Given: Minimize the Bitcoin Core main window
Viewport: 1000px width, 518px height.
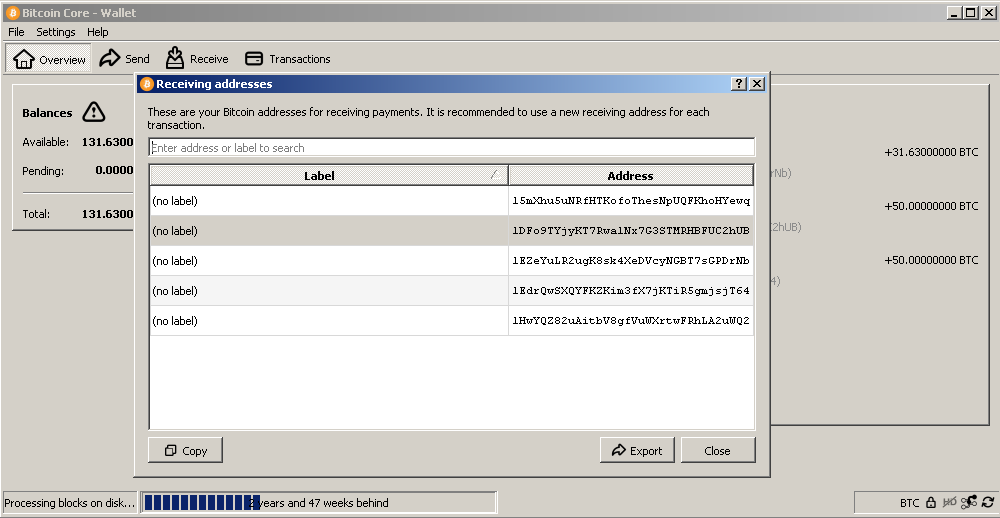Looking at the screenshot, I should pyautogui.click(x=954, y=13).
